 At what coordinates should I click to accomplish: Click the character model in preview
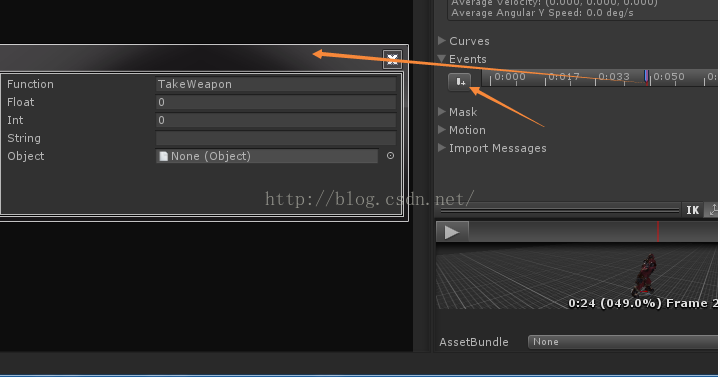[645, 275]
